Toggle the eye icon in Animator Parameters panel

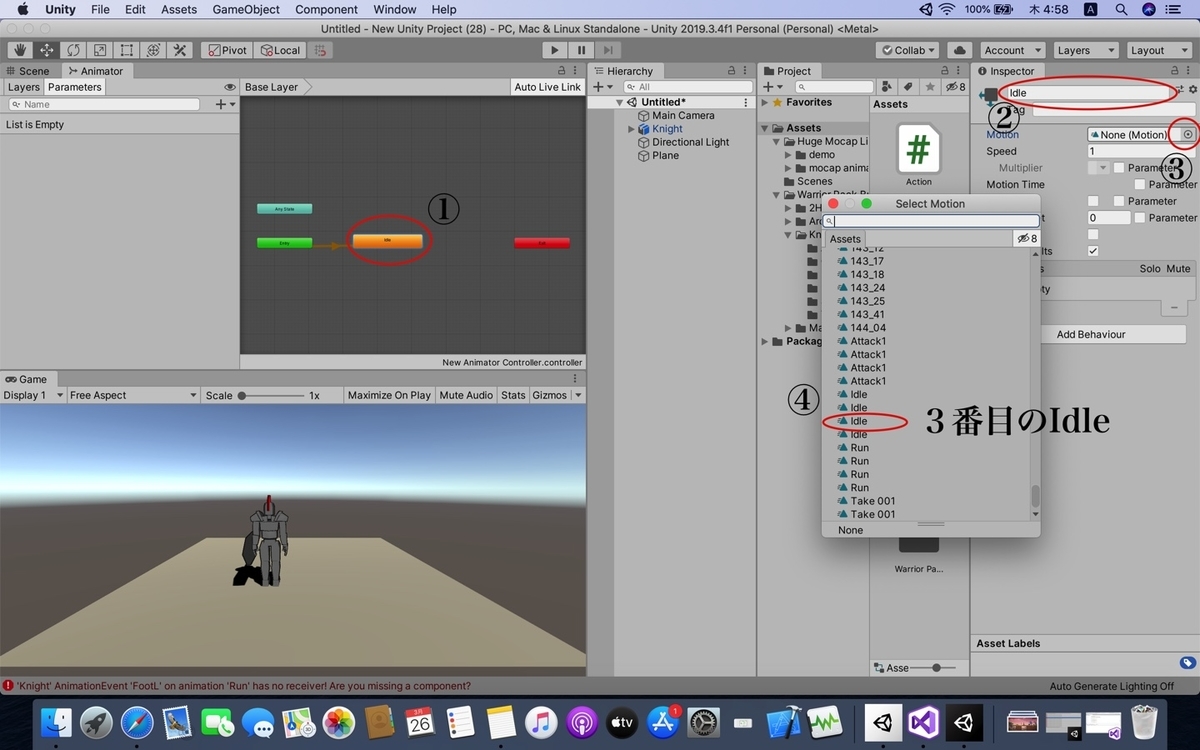[x=230, y=87]
